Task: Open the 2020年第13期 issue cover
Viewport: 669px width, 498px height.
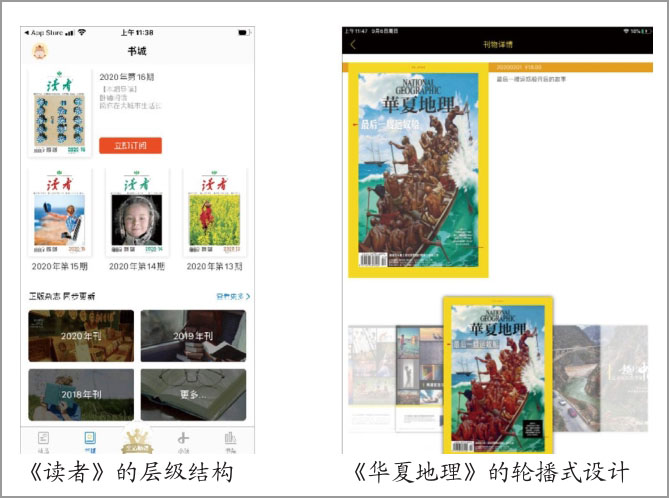Action: pyautogui.click(x=215, y=212)
